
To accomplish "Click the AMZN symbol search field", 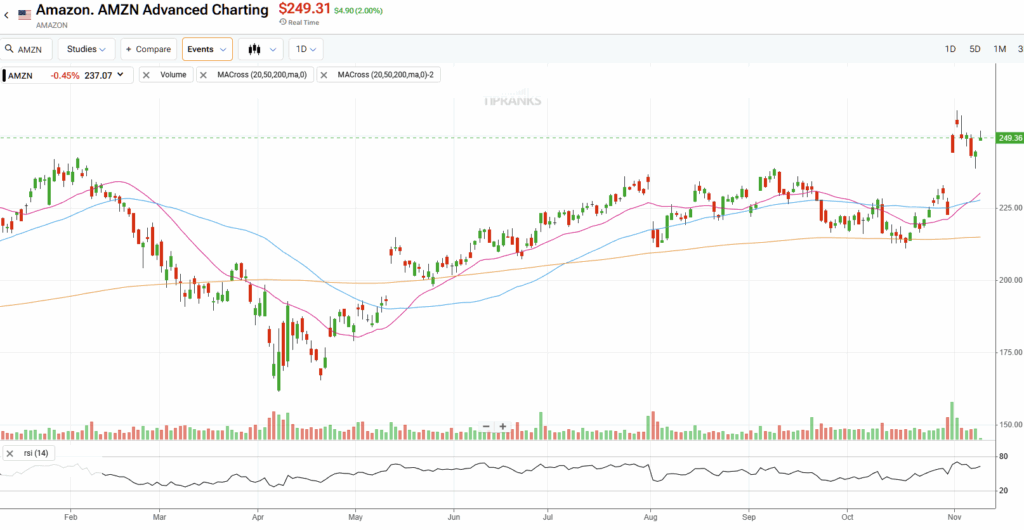I will 28,49.
